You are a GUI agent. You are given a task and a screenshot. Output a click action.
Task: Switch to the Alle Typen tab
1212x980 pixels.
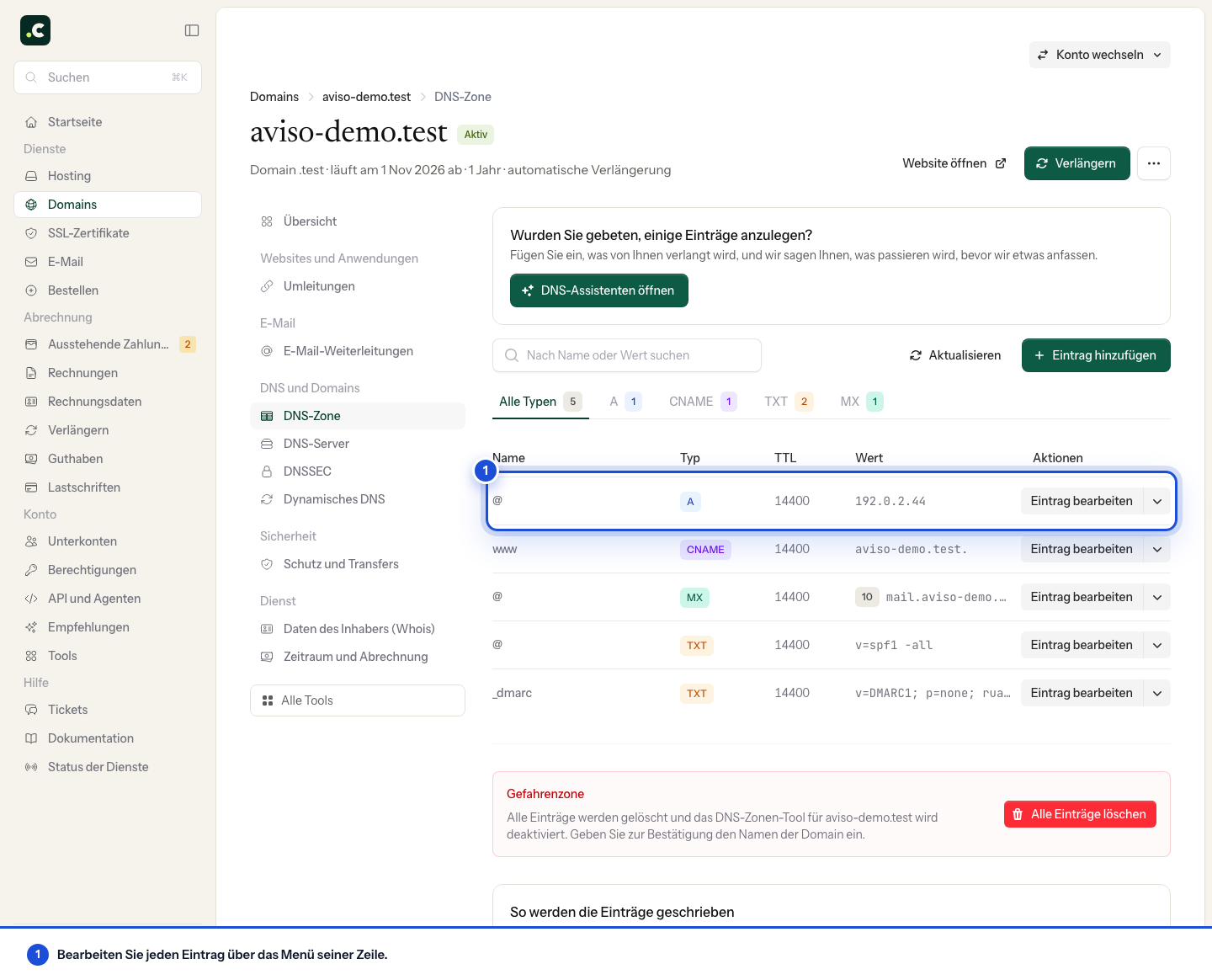click(540, 402)
